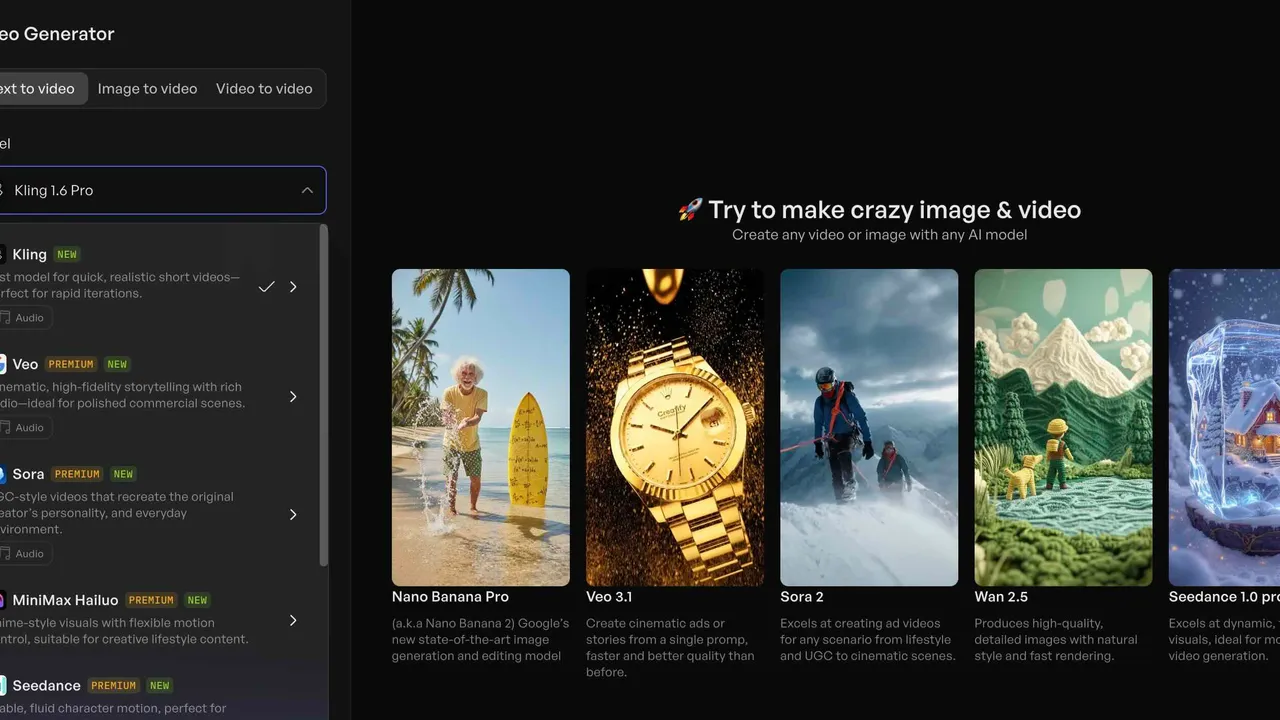Choose the Seedance model name

[46, 686]
